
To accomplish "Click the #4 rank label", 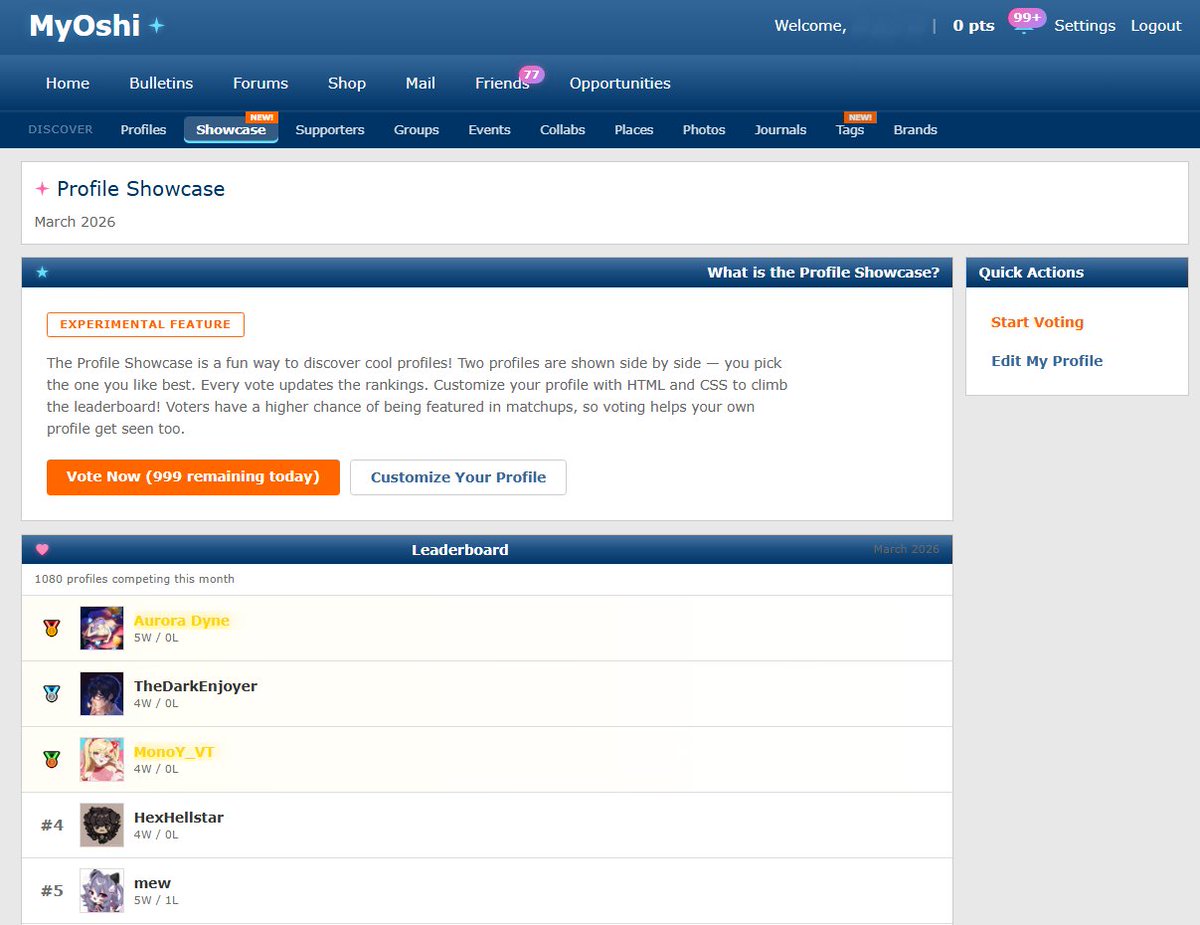I will (x=52, y=825).
